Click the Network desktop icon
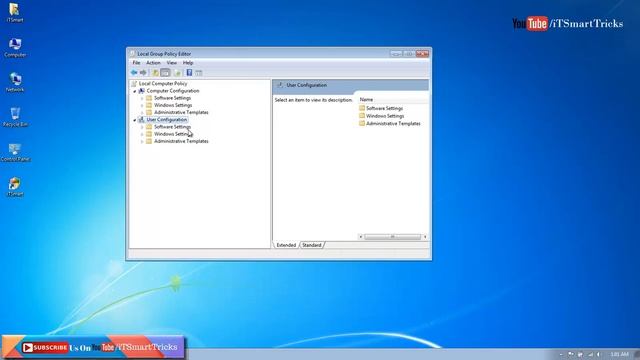The width and height of the screenshot is (640, 360). click(x=15, y=82)
